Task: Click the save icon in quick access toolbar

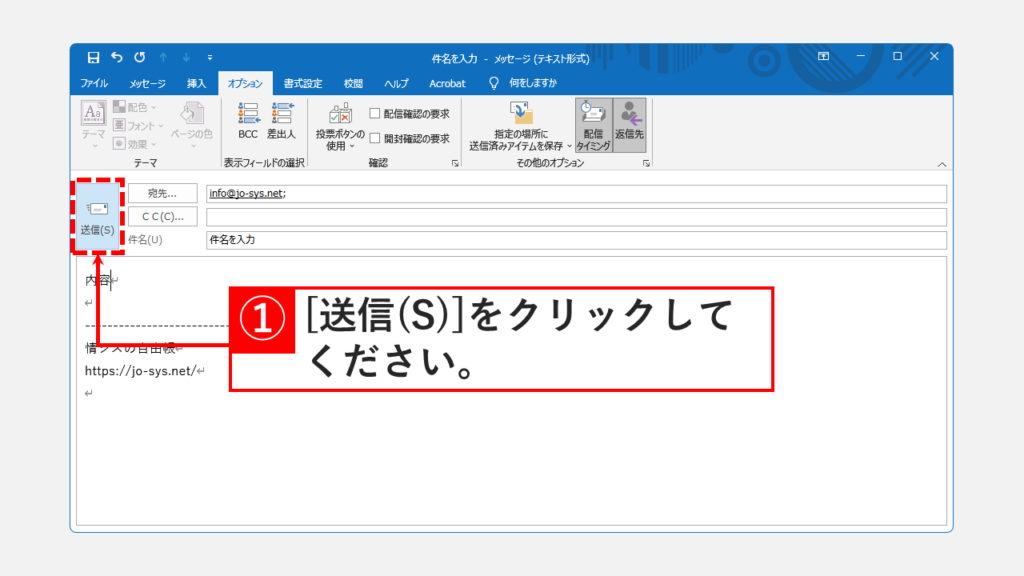Action: [93, 57]
